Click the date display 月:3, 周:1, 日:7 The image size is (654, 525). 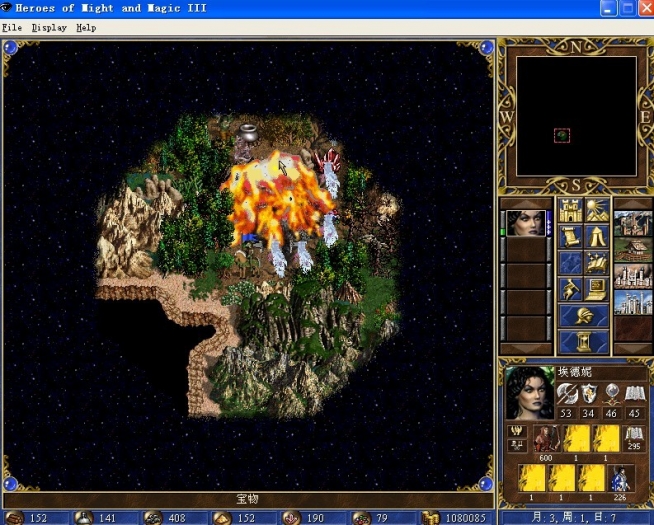tap(576, 518)
